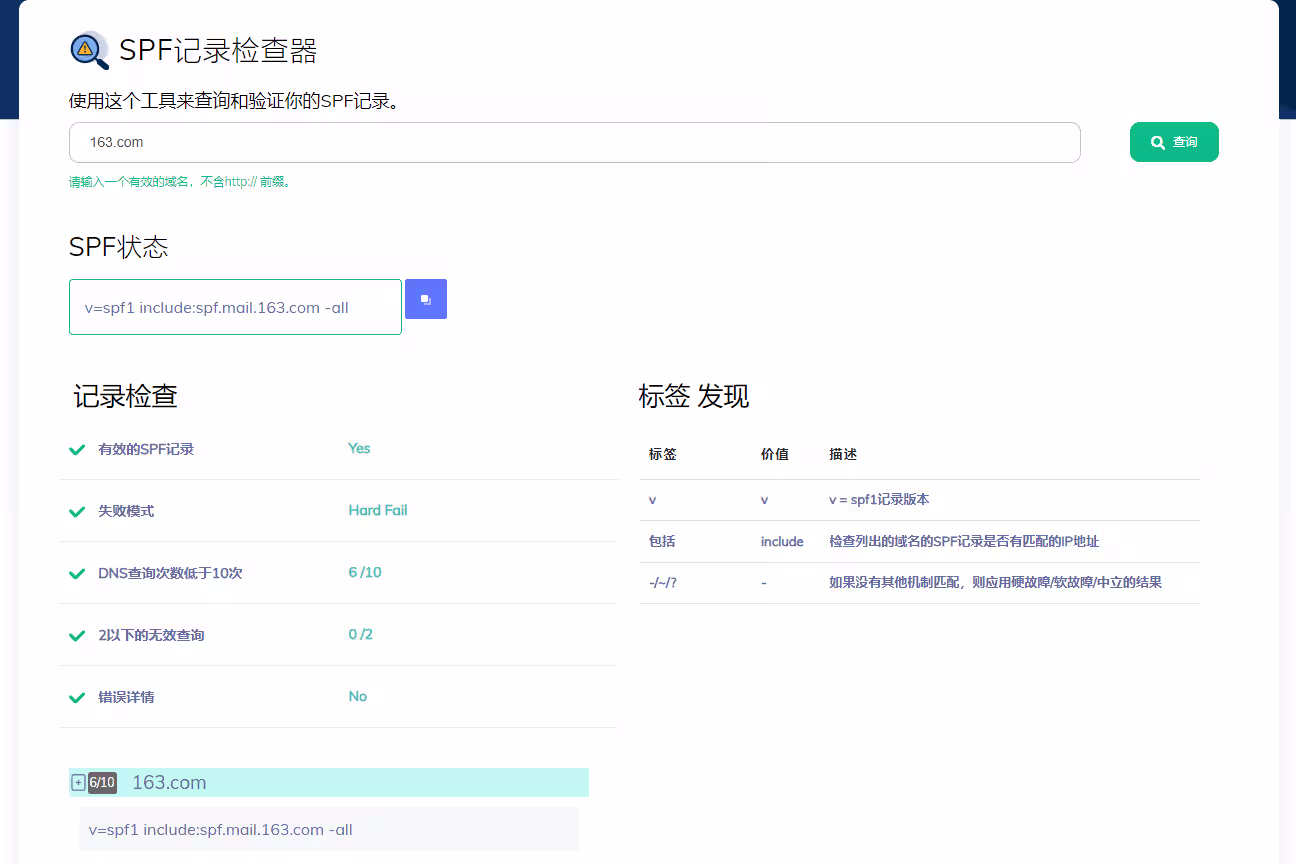Click the domain input field containing 163.com

(574, 142)
